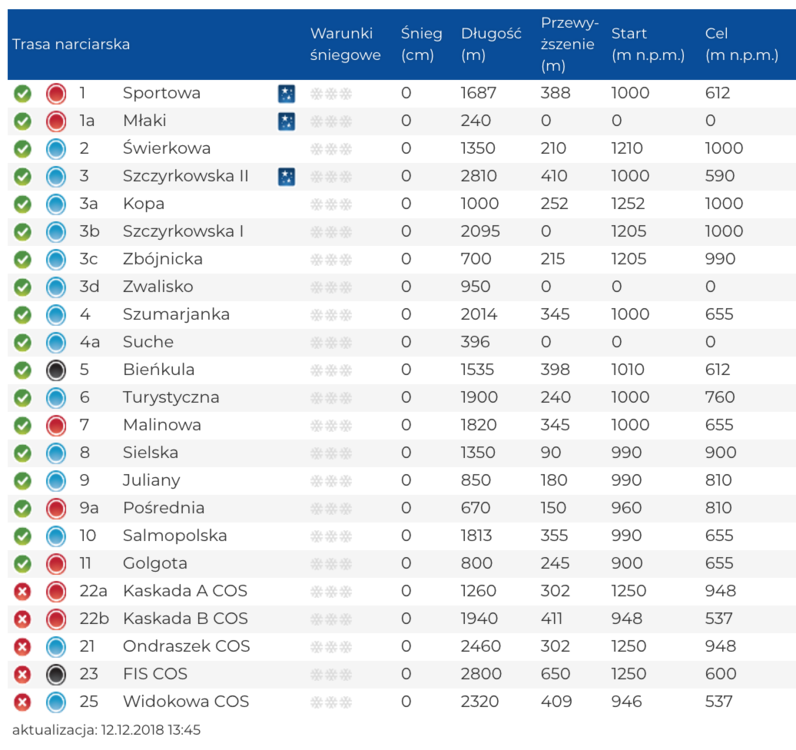
Task: Click the green open-status icon for Sportowa
Action: point(22,94)
